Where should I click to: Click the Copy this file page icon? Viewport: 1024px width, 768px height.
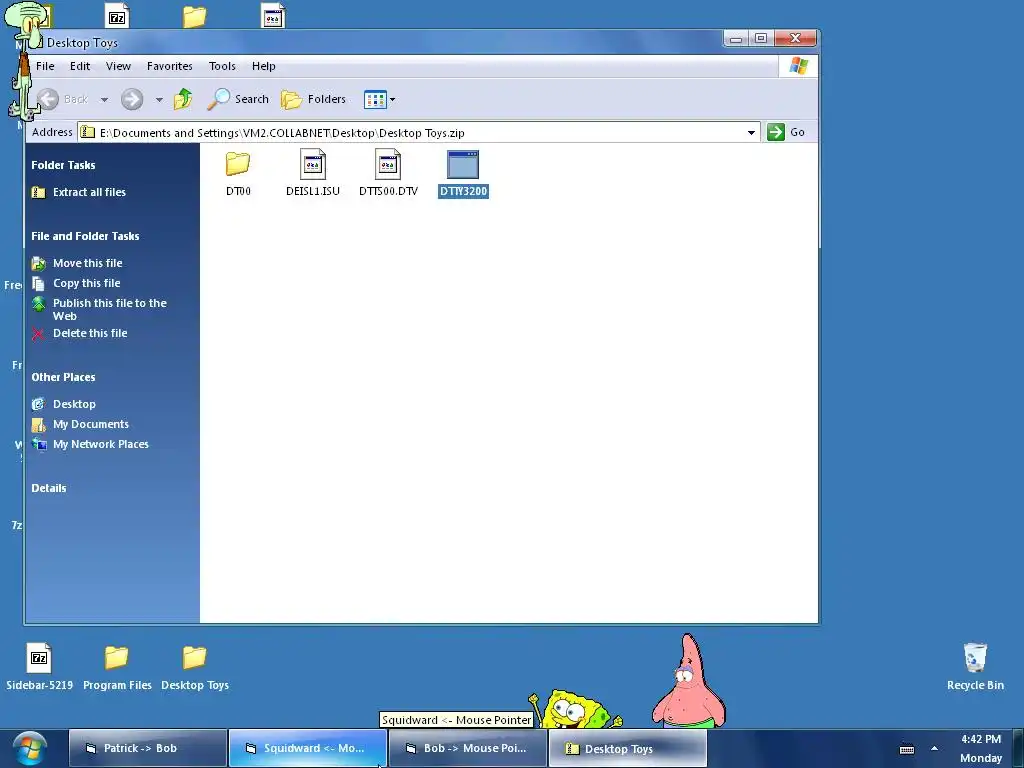(x=39, y=283)
